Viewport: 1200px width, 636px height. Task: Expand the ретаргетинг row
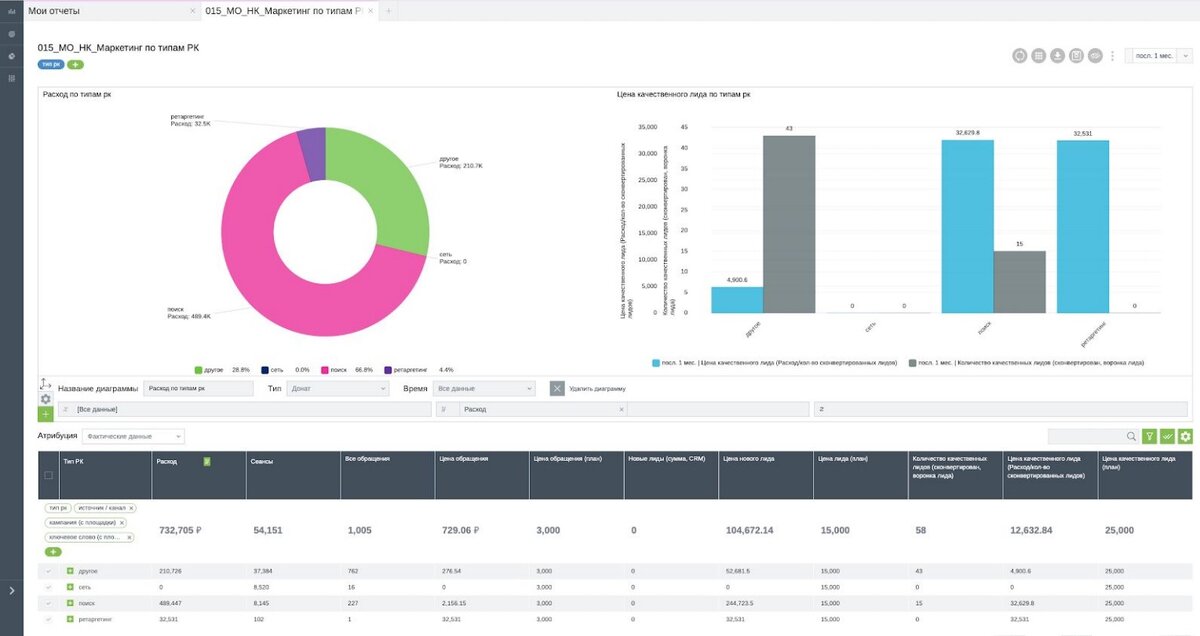[70, 620]
